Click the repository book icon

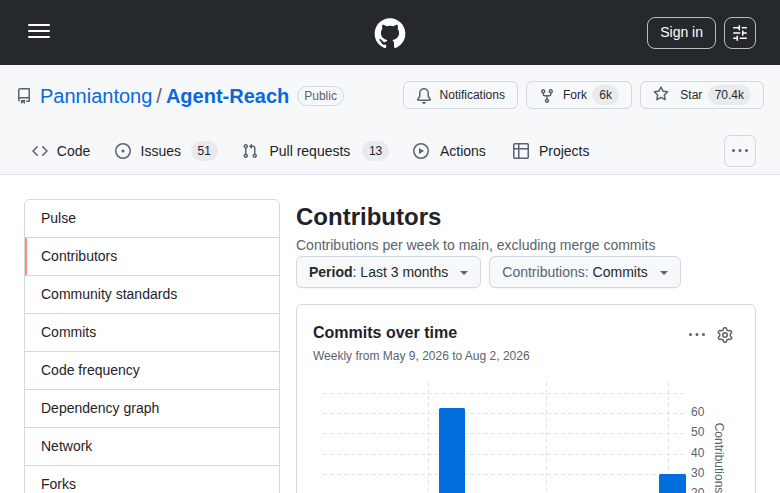pos(24,96)
